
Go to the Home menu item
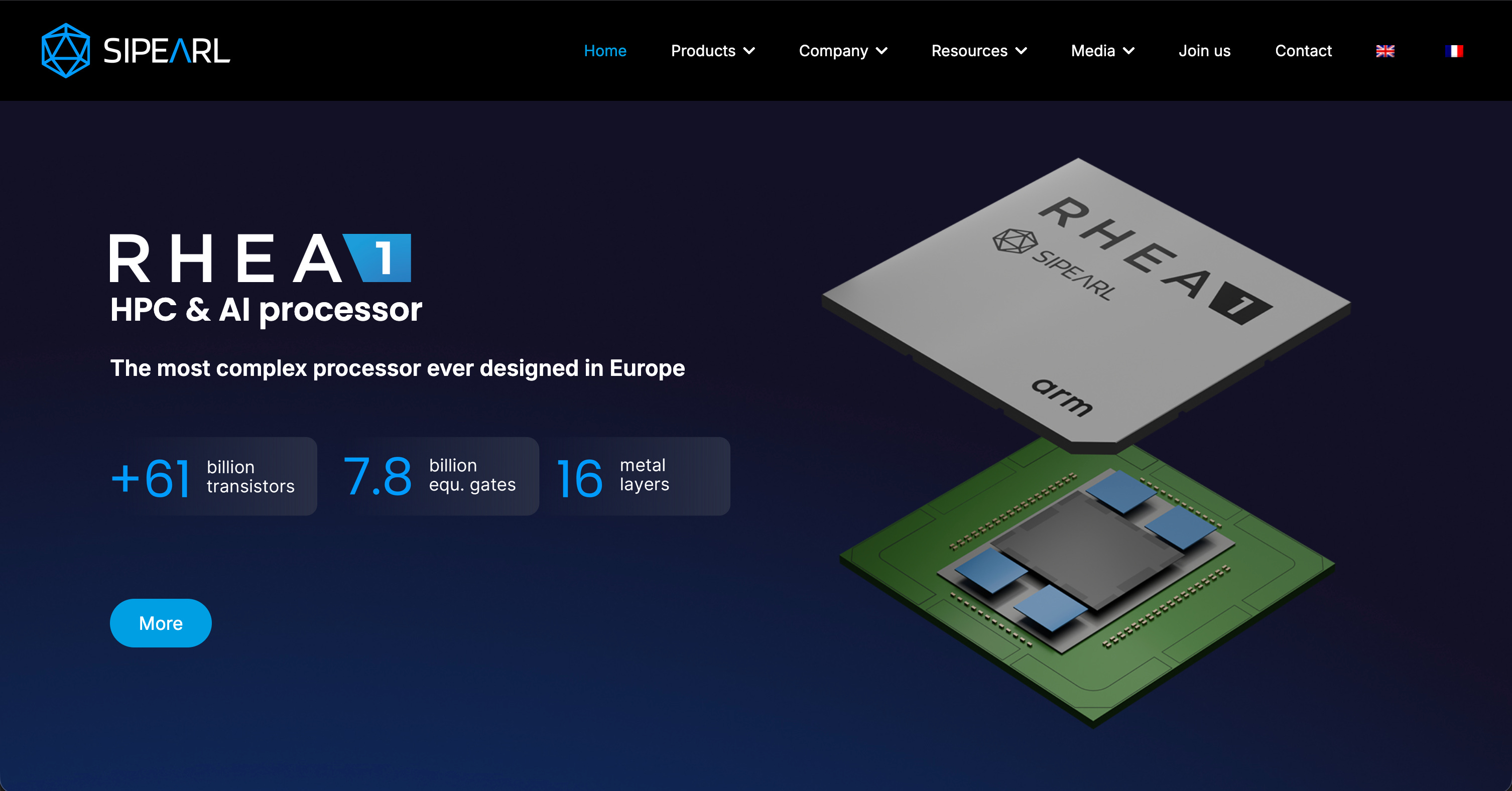pos(605,51)
